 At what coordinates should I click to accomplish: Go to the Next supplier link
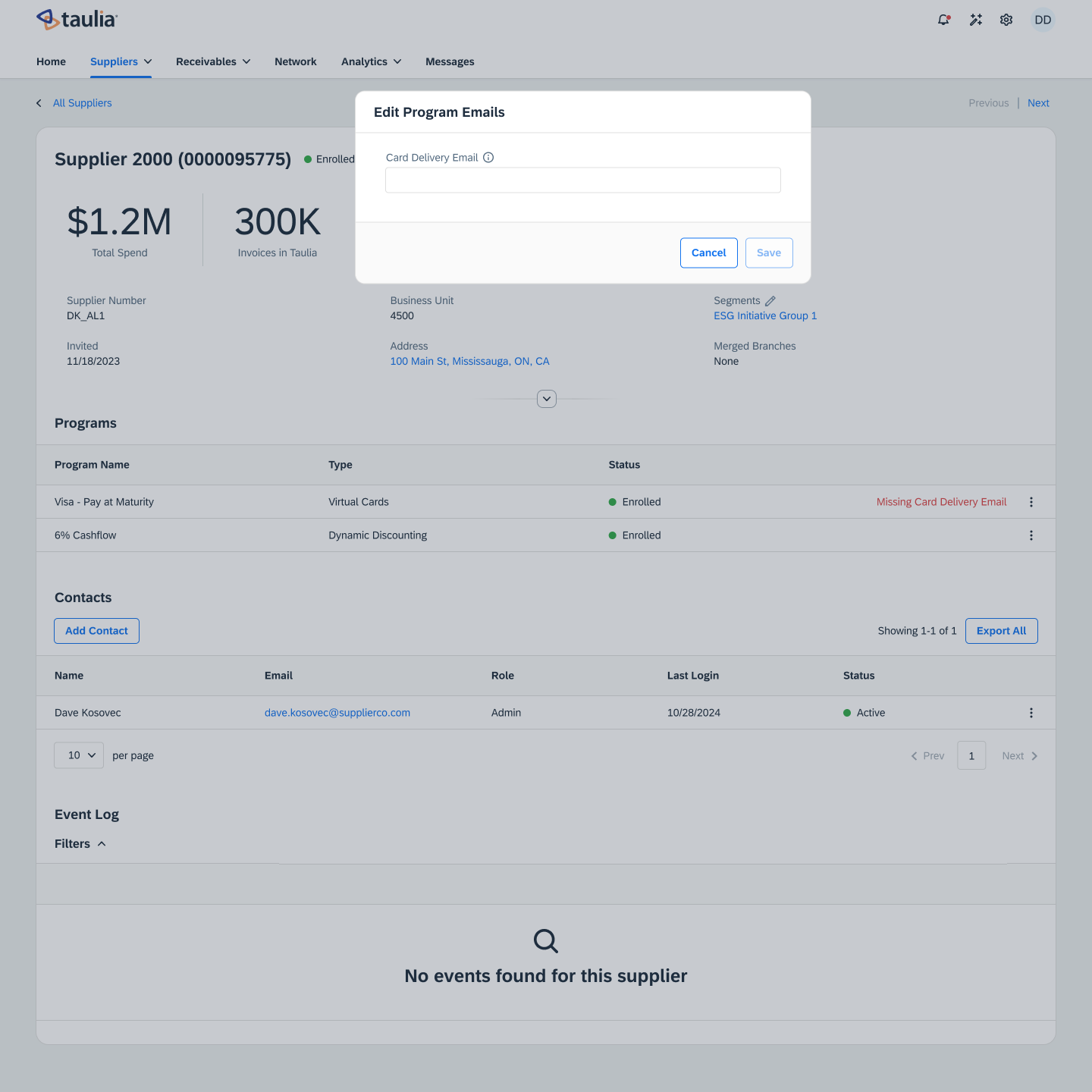coord(1038,103)
